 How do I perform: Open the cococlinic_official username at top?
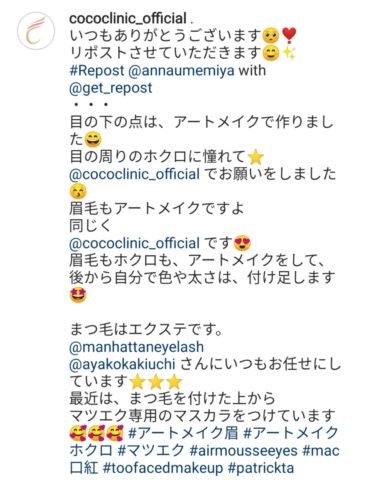click(x=128, y=19)
